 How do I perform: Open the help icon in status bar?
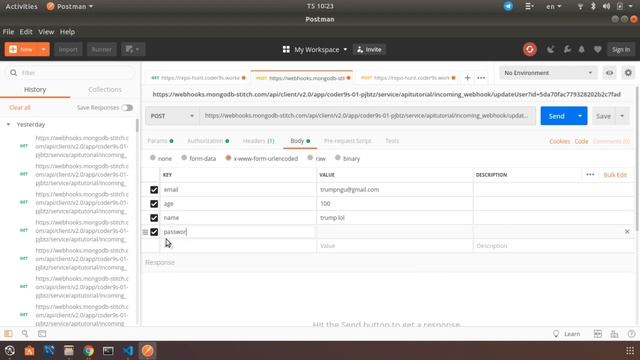click(631, 334)
